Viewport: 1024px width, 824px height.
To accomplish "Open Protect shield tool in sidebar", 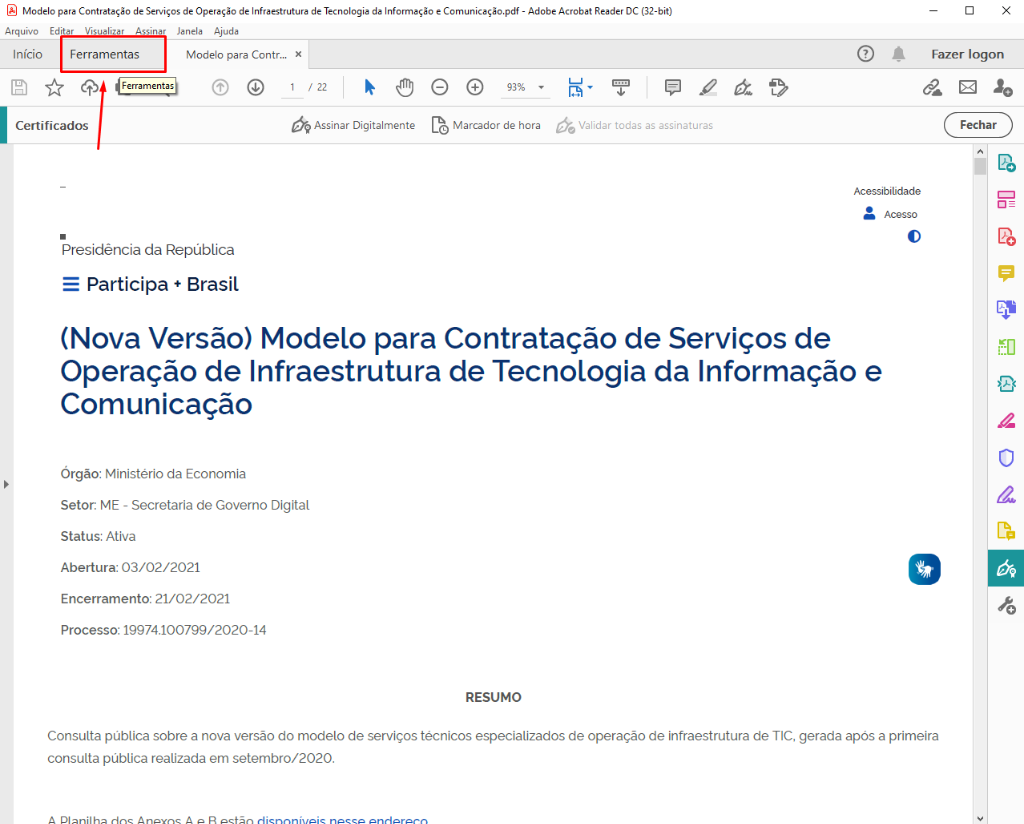I will point(1006,457).
